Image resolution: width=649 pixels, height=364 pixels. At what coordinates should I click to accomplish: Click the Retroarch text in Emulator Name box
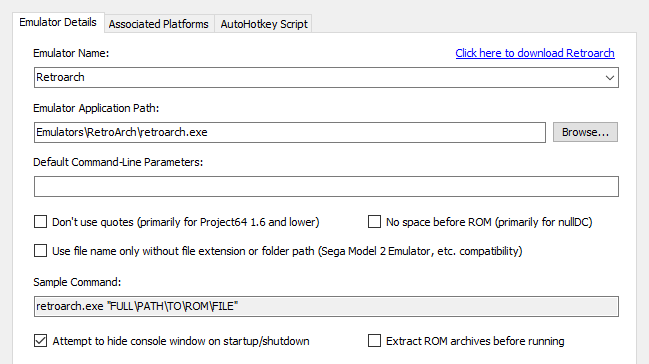[x=60, y=77]
